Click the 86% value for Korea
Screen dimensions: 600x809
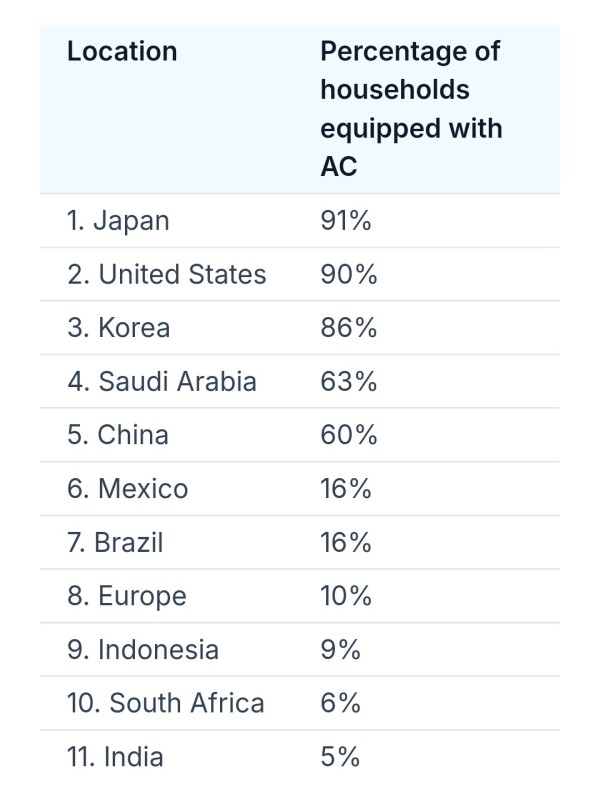tap(349, 328)
